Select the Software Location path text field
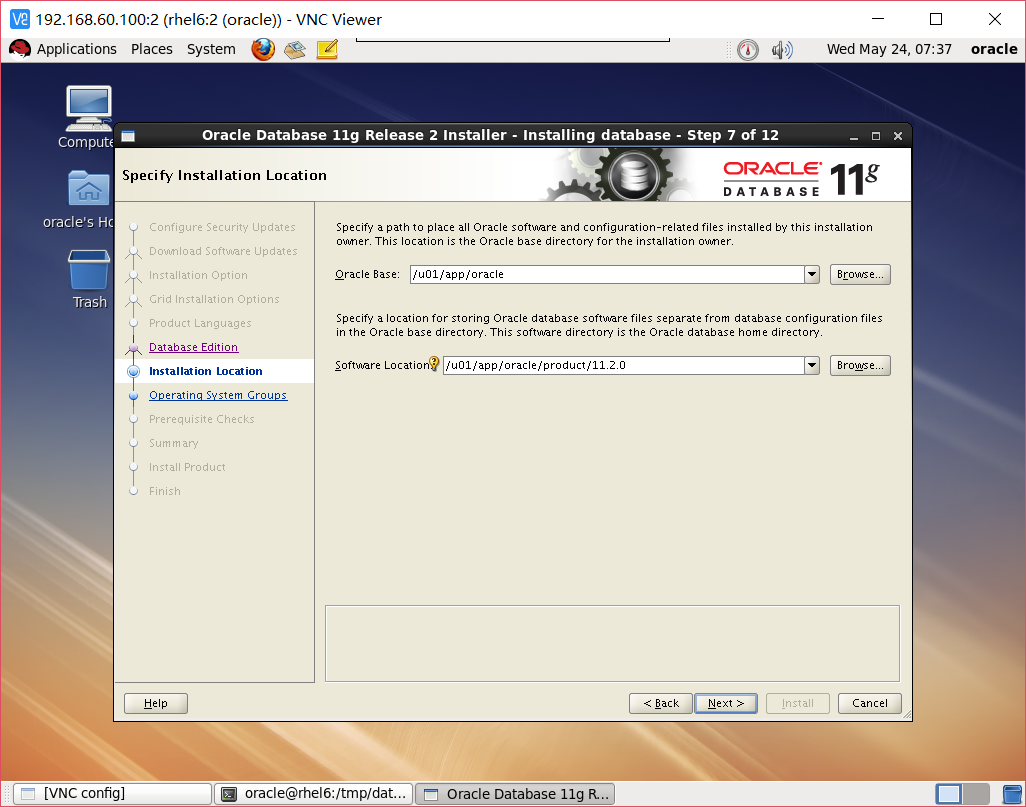The width and height of the screenshot is (1026, 807). 620,365
